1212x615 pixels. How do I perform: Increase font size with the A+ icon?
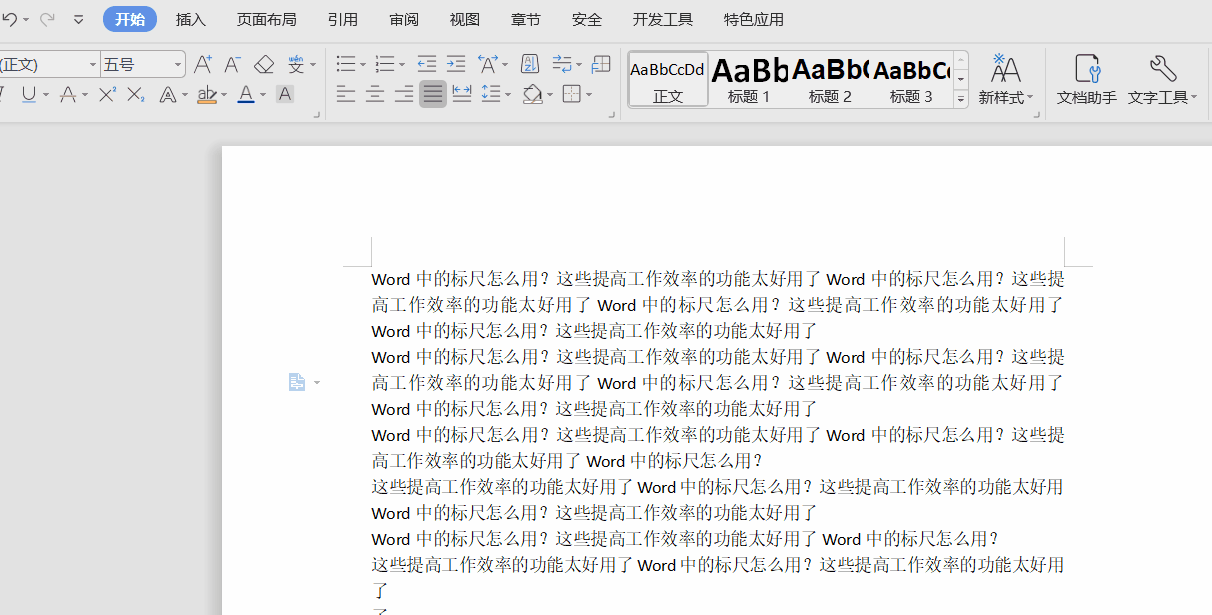point(203,64)
